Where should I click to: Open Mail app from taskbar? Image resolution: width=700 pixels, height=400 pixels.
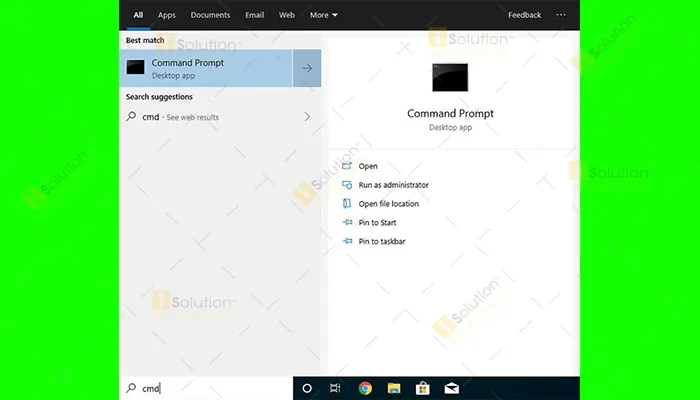pos(452,388)
